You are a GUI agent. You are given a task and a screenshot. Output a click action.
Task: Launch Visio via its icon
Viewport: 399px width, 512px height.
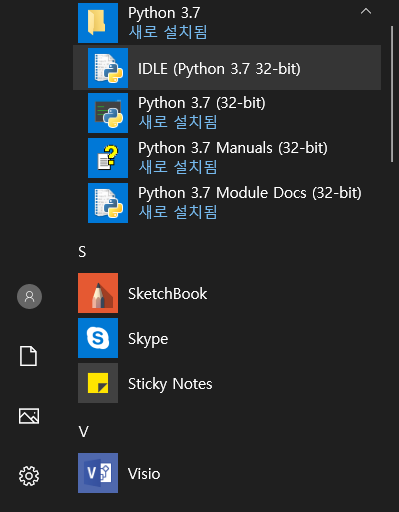98,473
